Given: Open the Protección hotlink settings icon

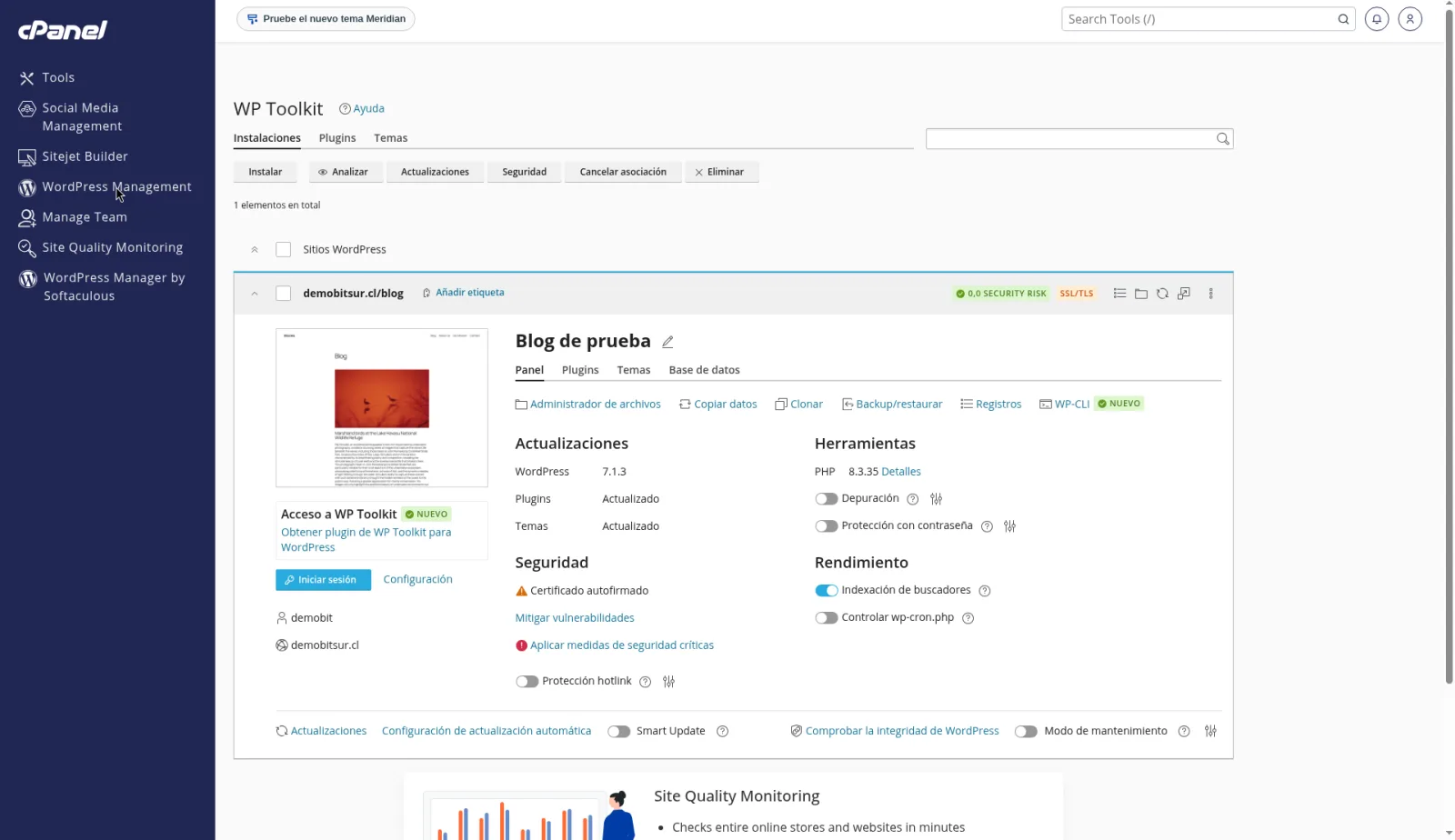Looking at the screenshot, I should click(668, 682).
